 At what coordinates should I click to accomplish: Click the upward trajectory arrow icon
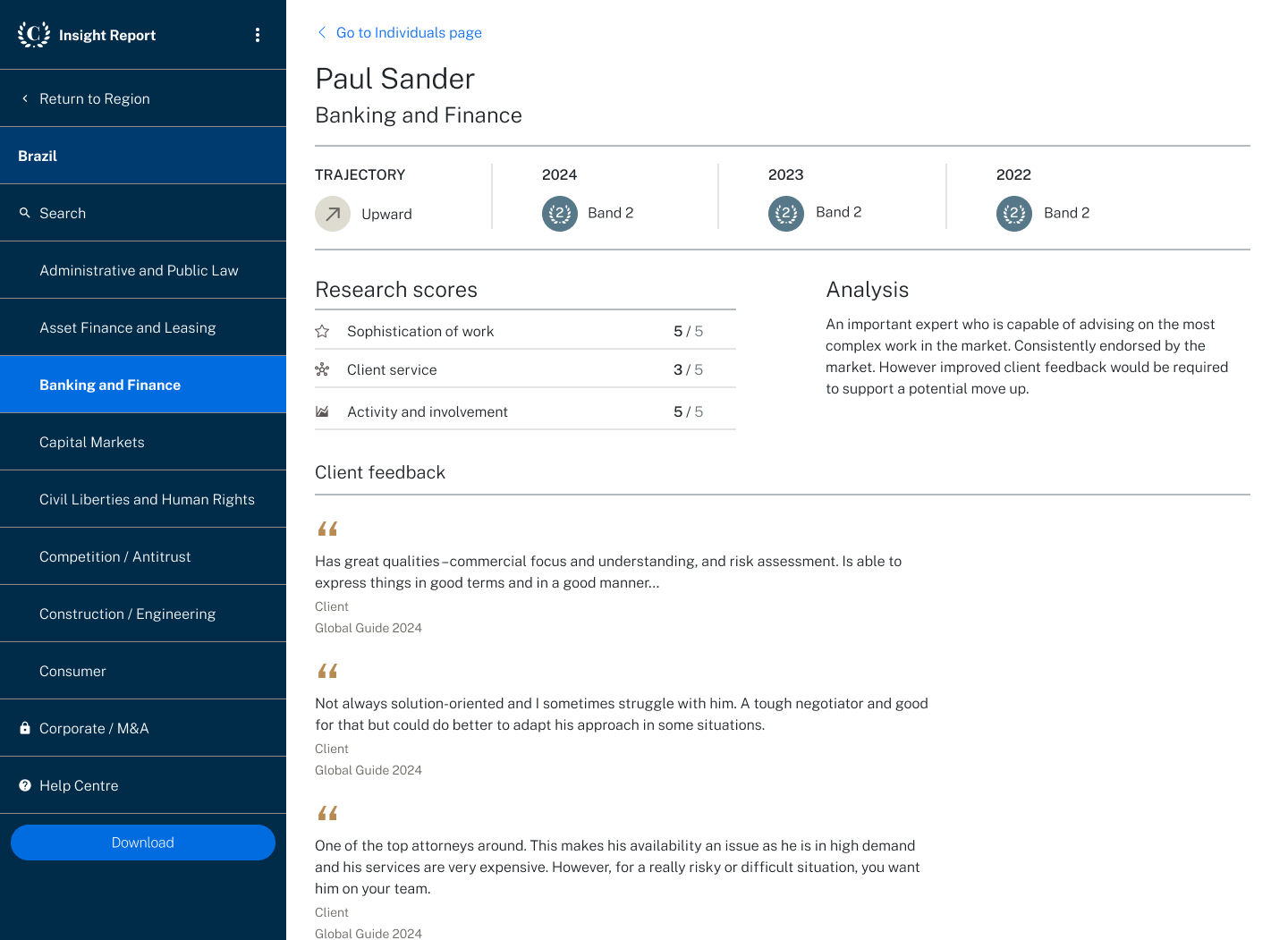[x=333, y=214]
